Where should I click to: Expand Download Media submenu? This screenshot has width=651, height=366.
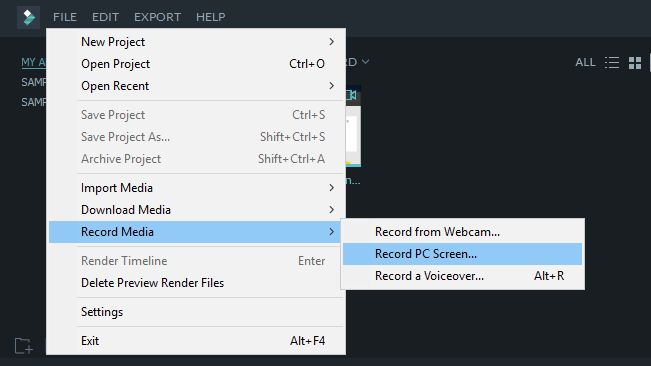pyautogui.click(x=196, y=210)
